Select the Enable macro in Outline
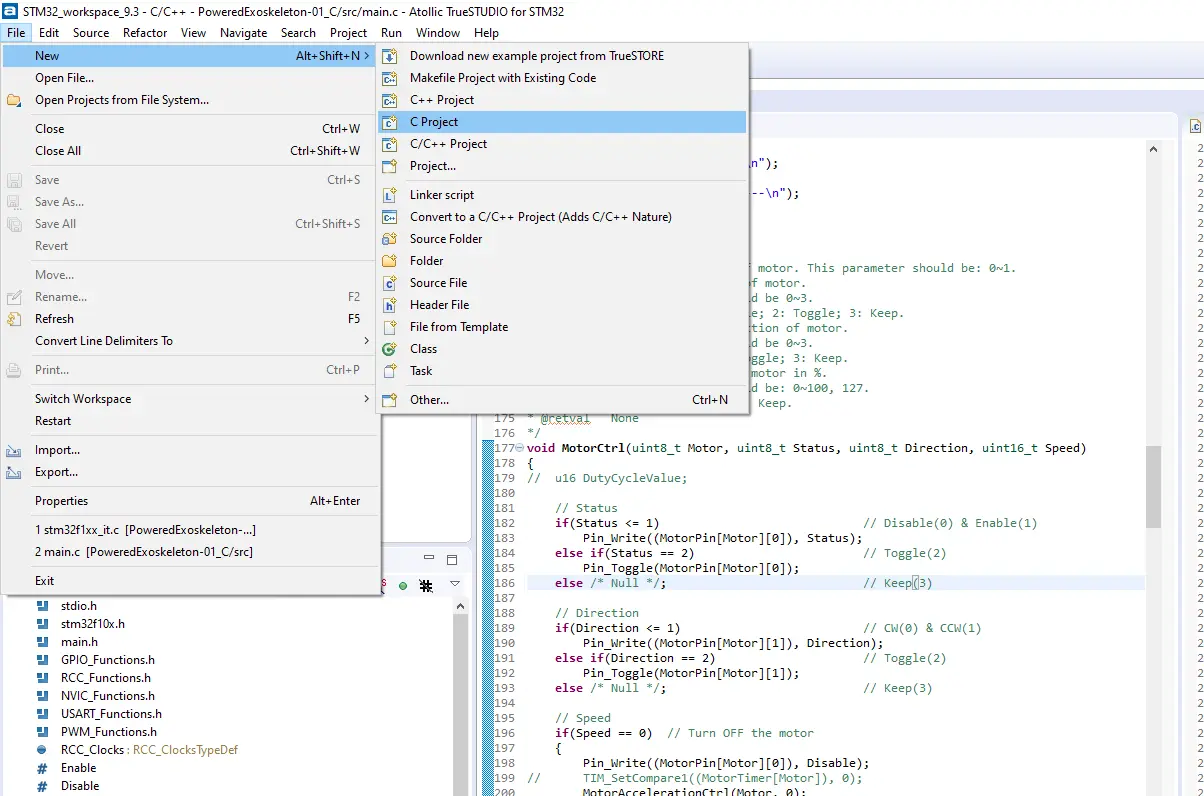Screen dimensions: 1204x796 [79, 768]
